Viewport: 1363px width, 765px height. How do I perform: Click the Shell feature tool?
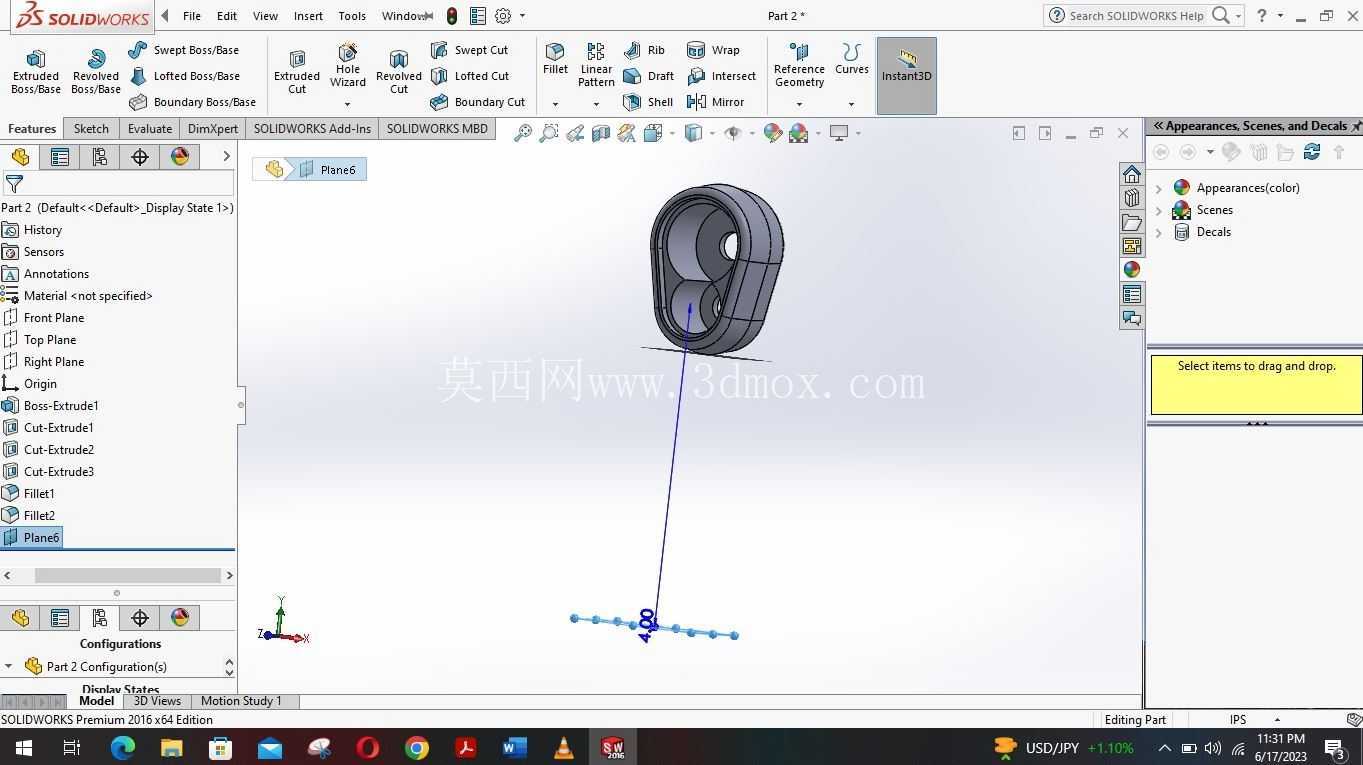coord(648,102)
